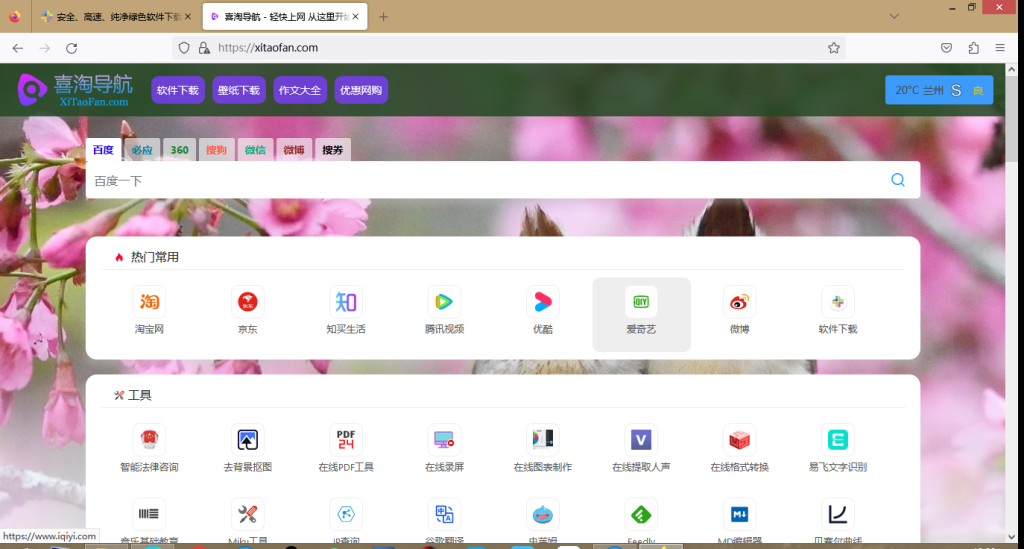Open the green Feedly icon

click(641, 514)
